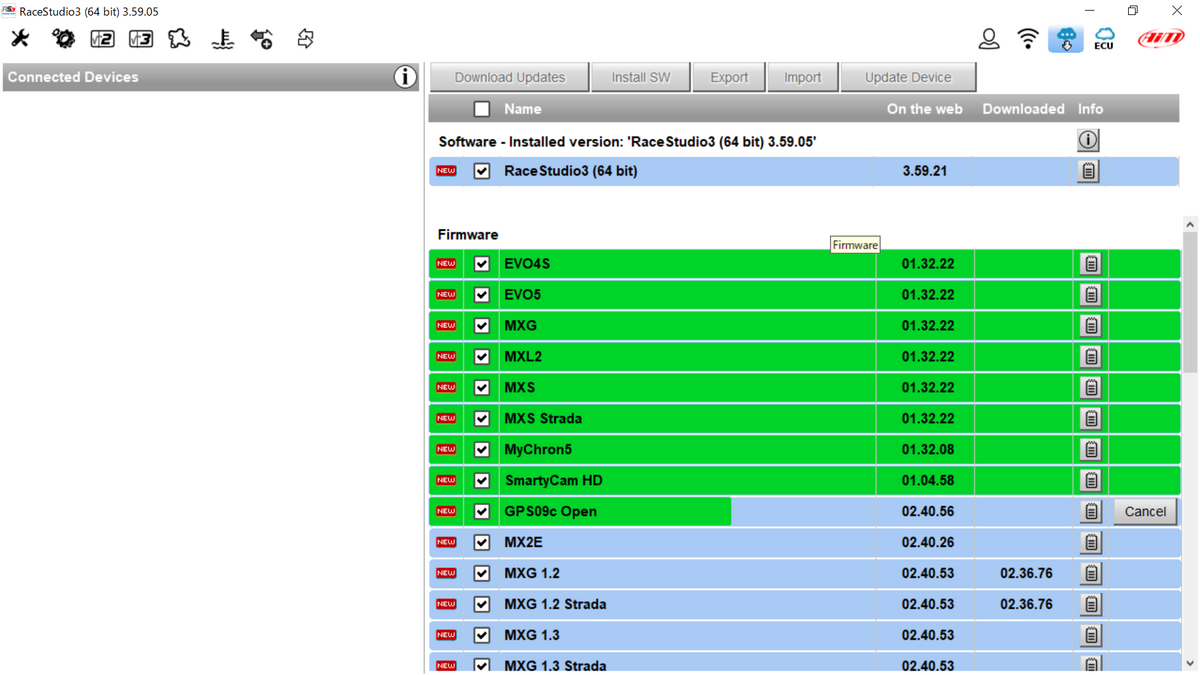This screenshot has width=1200, height=675.
Task: Open the cloud download updates icon
Action: coord(1066,39)
